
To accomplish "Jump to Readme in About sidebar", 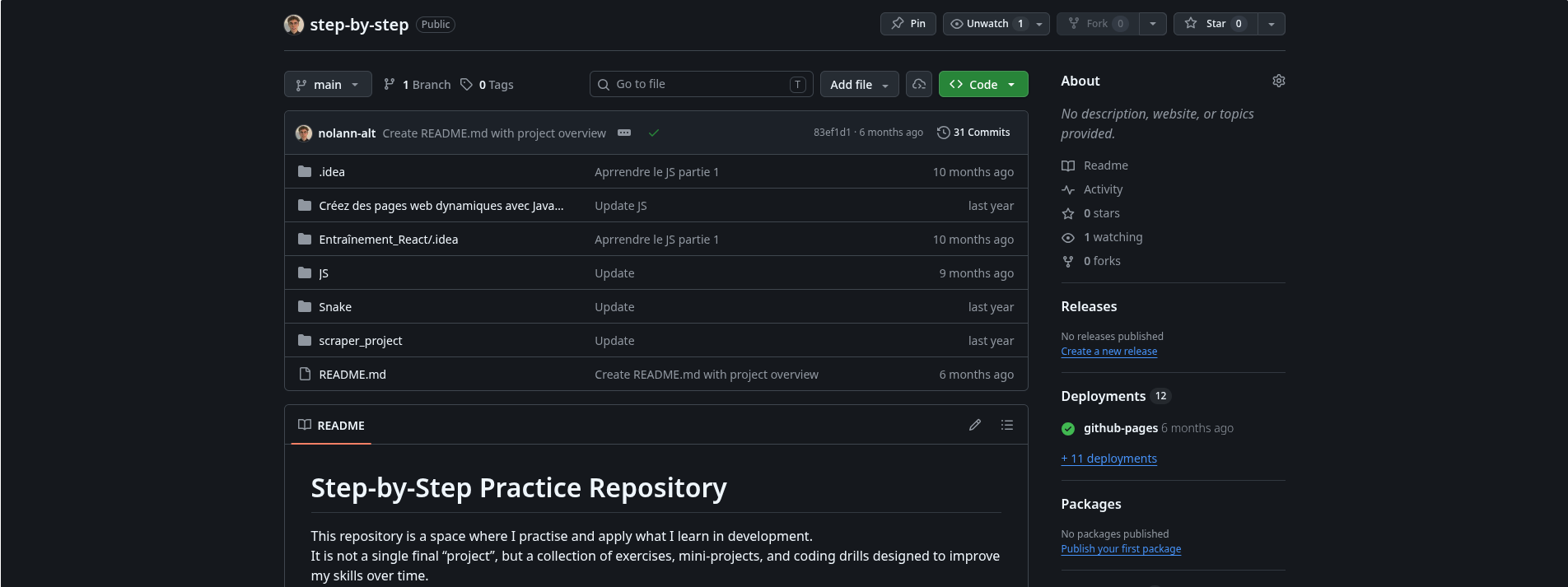I will (1094, 165).
